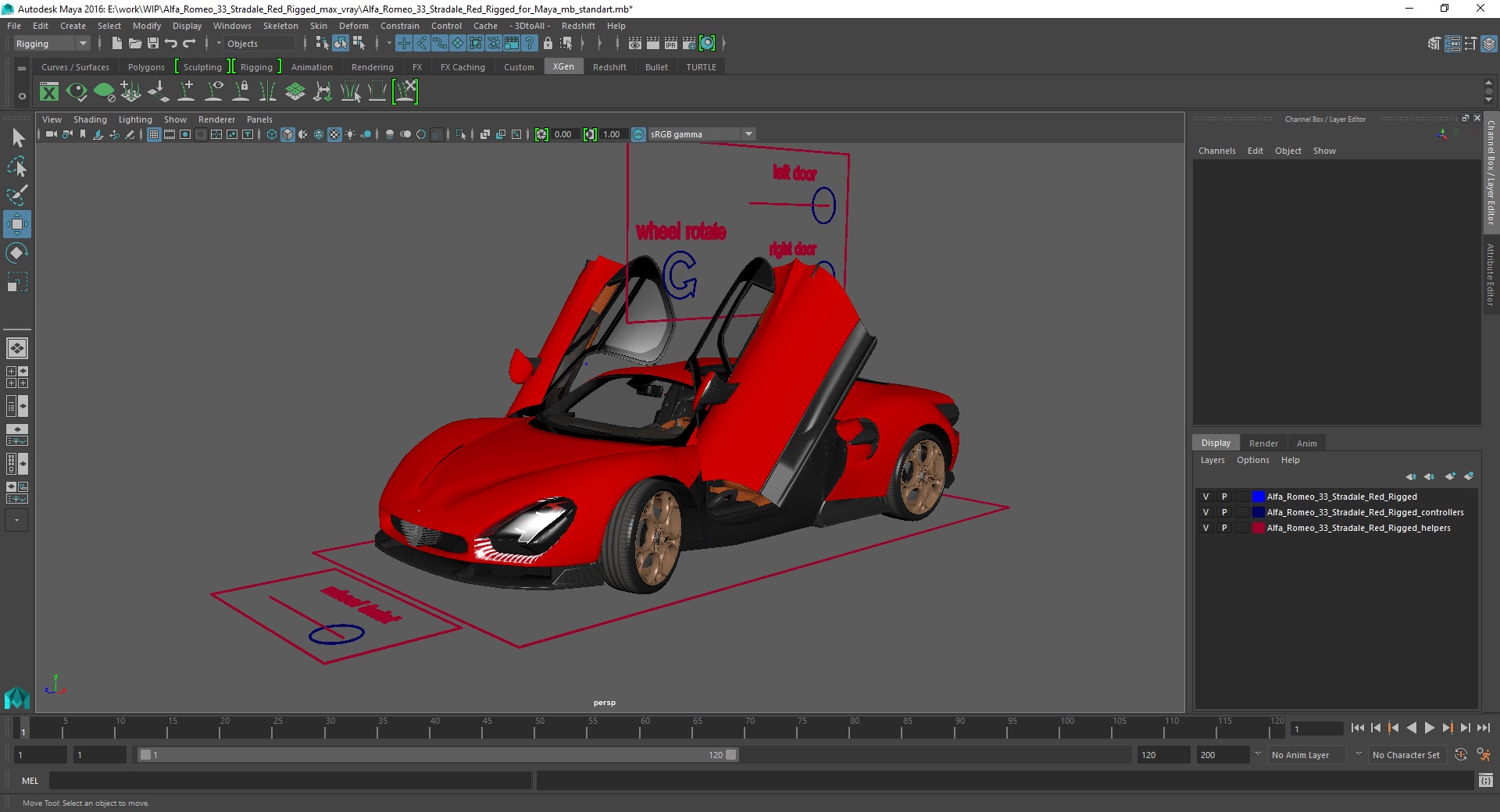Open viewport Shading menu
This screenshot has height=812, width=1500.
pos(90,119)
